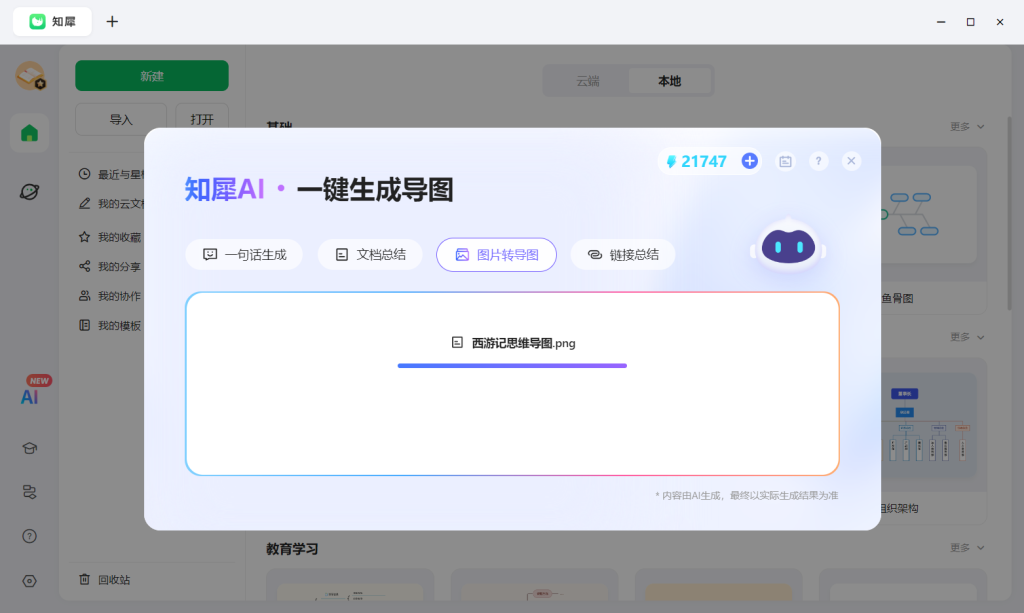The width and height of the screenshot is (1024, 613).
Task: Open 我的协作 in the sidebar
Action: pyautogui.click(x=110, y=296)
